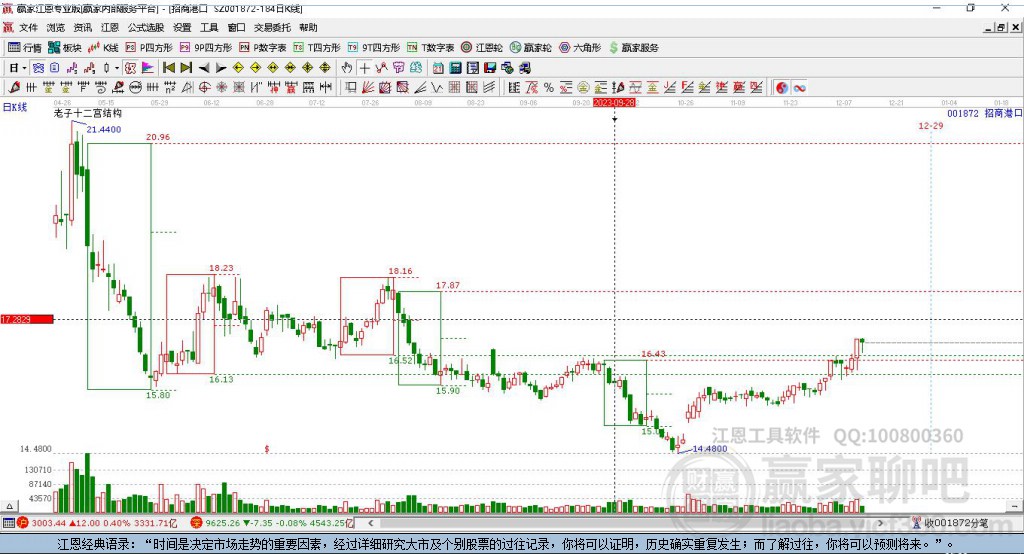Open the 交易委托 menu

click(x=272, y=27)
